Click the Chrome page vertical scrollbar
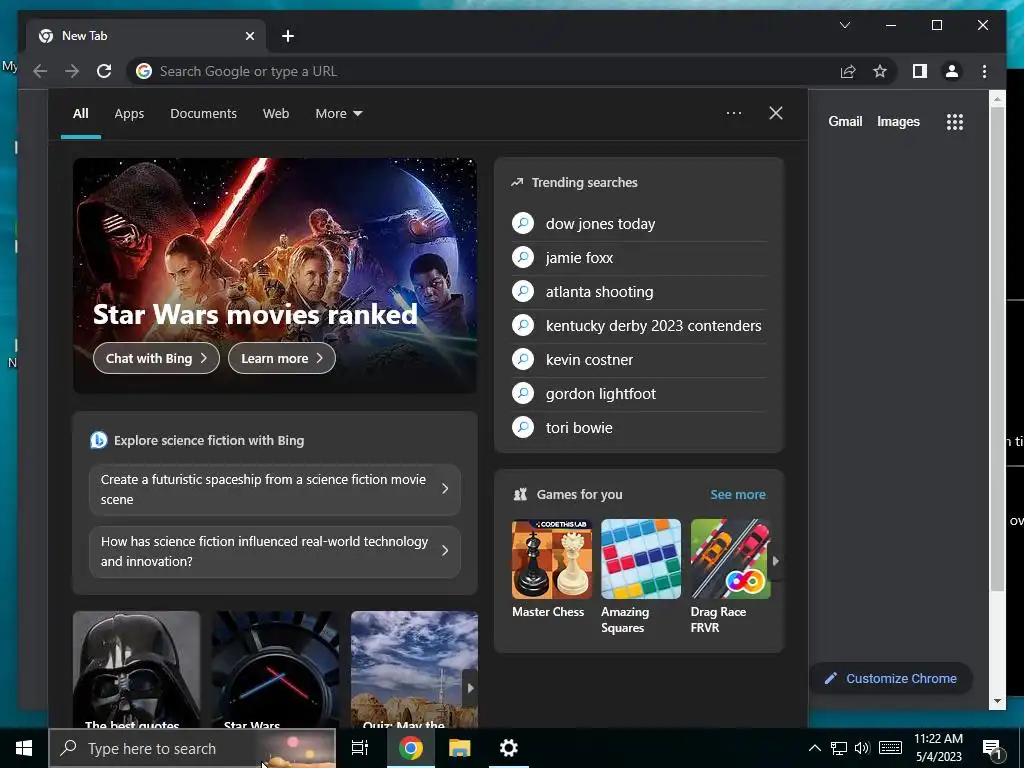Image resolution: width=1024 pixels, height=768 pixels. coord(997,349)
